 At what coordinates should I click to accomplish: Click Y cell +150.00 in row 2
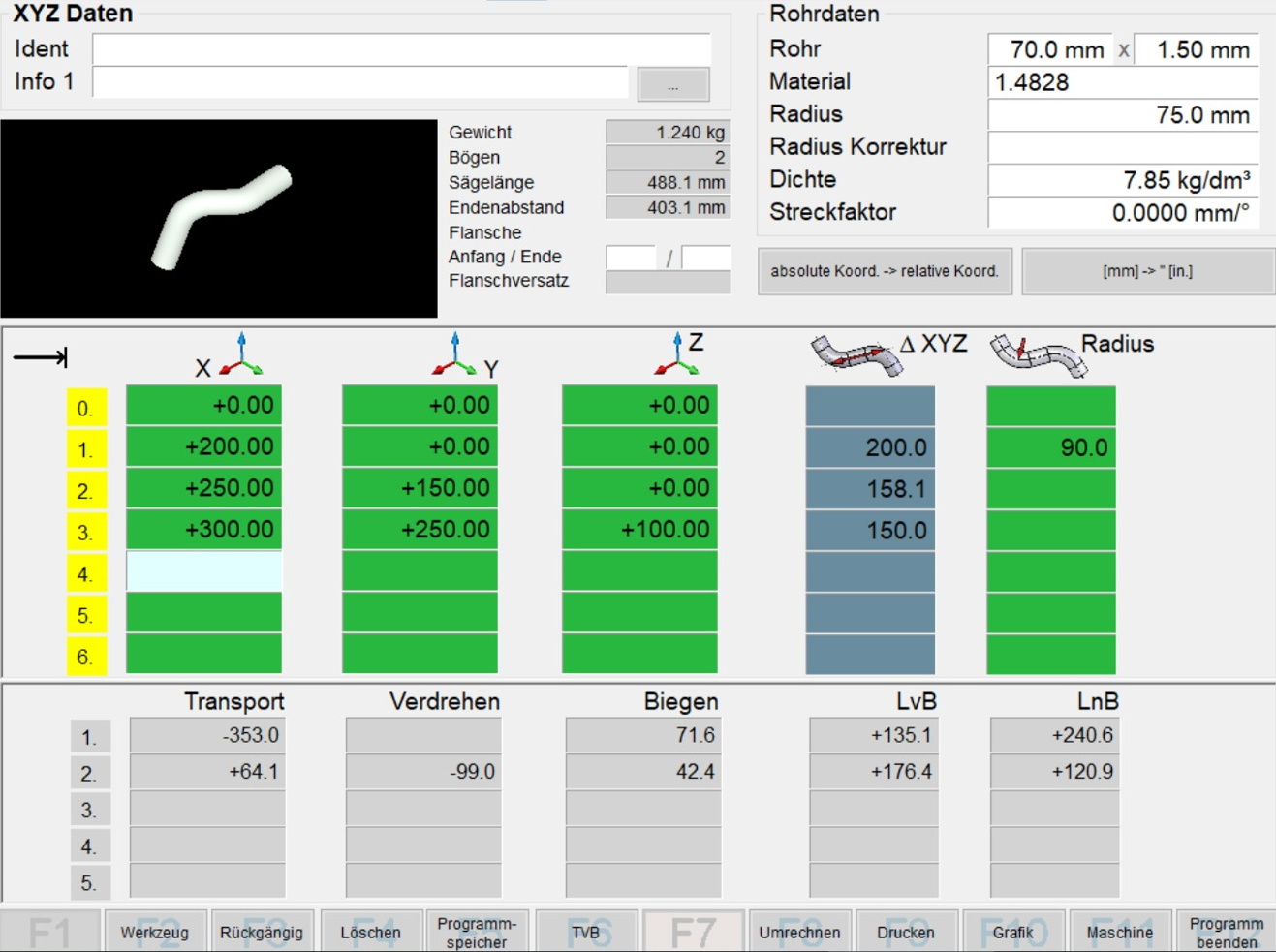(420, 489)
